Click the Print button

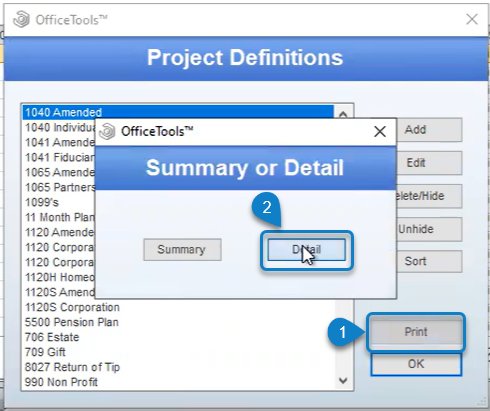416,332
